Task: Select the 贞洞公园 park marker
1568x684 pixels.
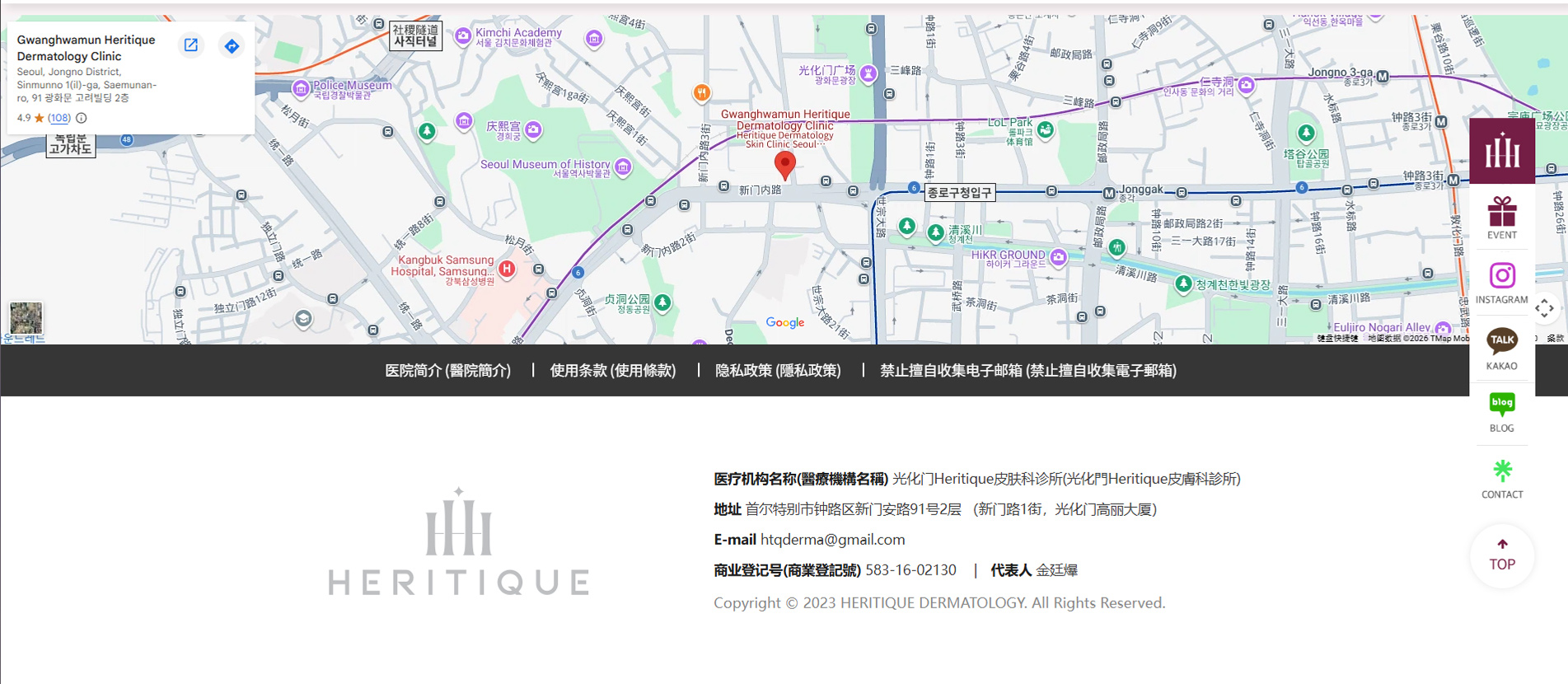Action: tap(662, 302)
